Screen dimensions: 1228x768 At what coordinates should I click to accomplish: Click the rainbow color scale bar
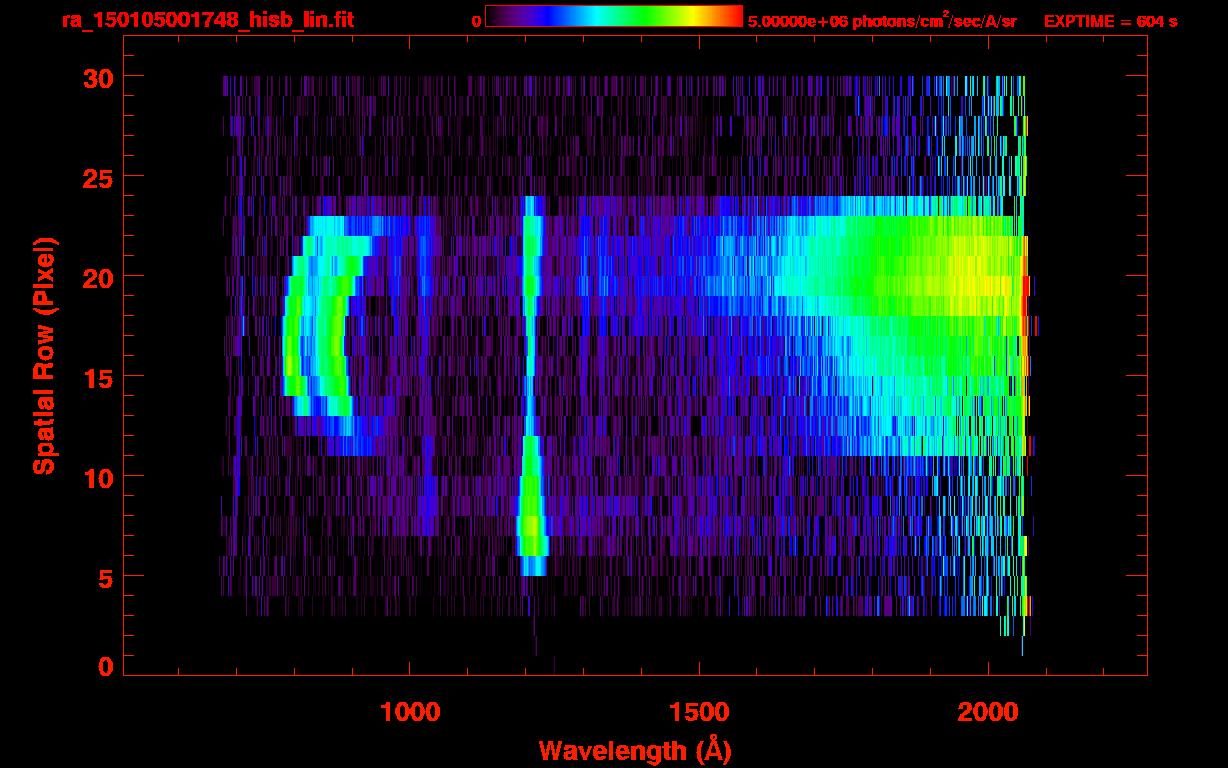[613, 16]
